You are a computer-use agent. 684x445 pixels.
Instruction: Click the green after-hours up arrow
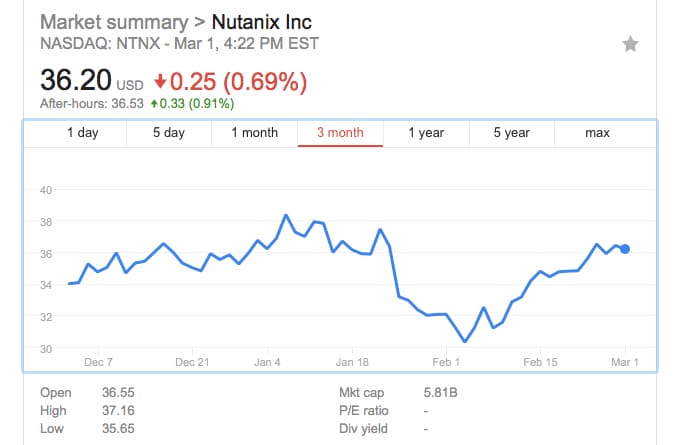(x=154, y=103)
